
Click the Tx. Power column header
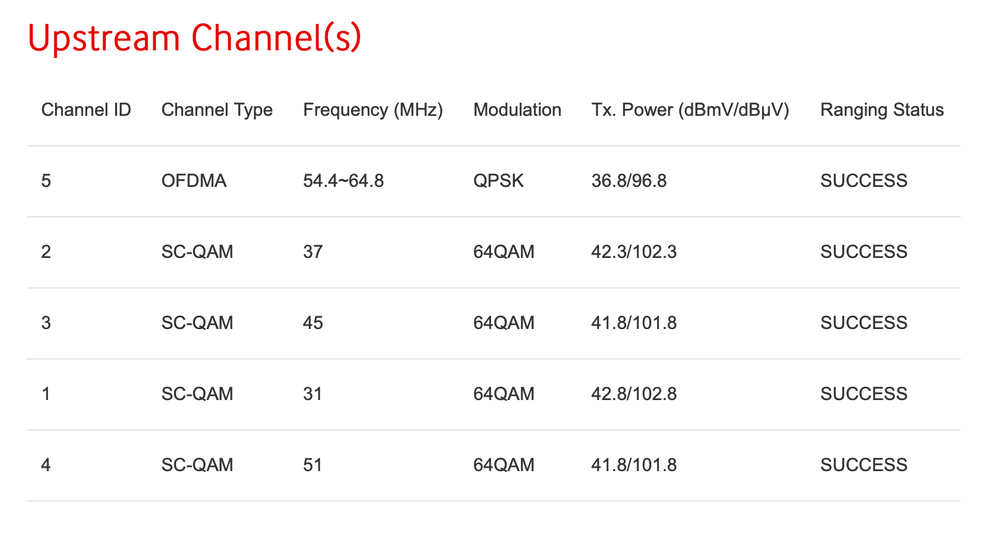(x=690, y=110)
